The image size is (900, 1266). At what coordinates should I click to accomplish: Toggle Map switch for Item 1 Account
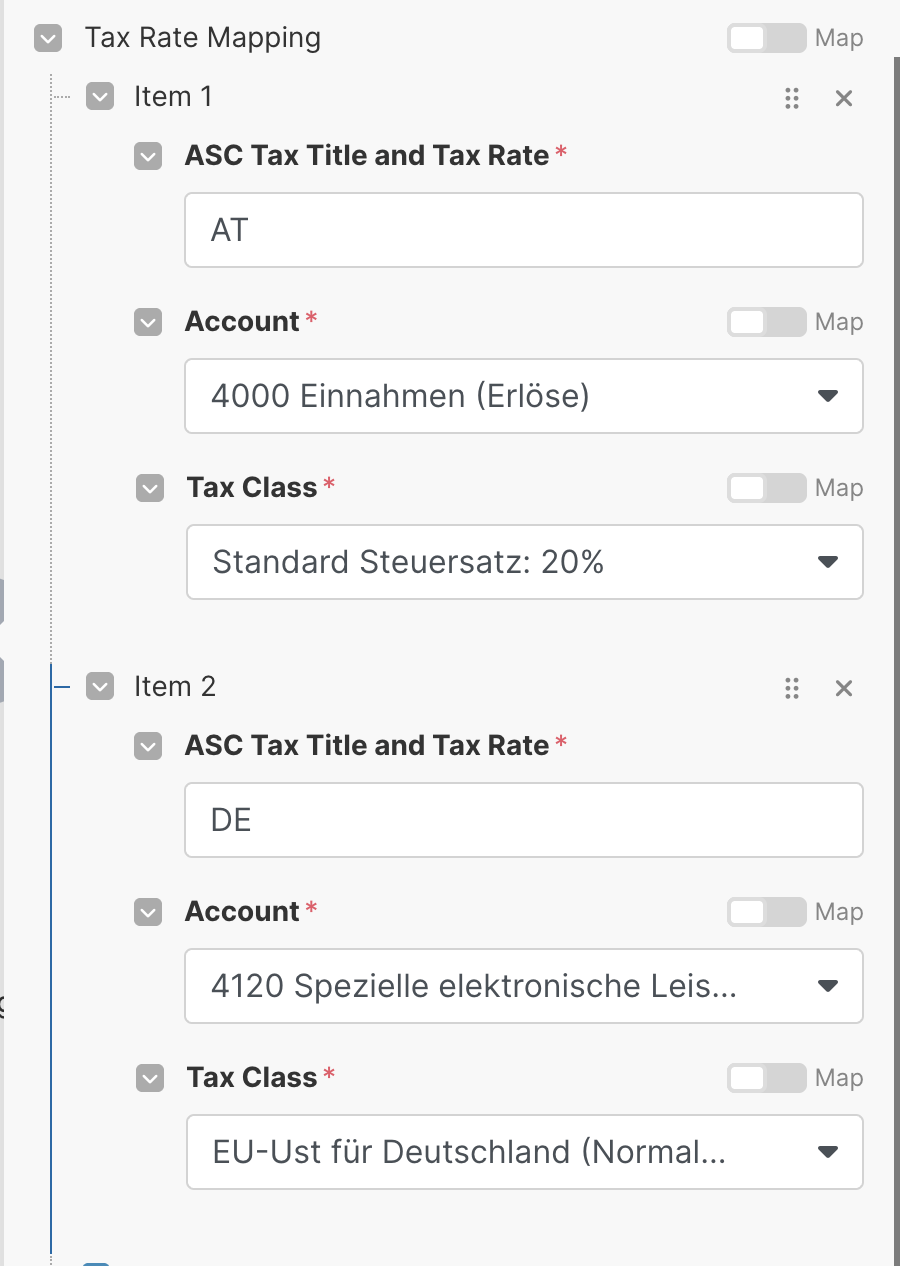(x=766, y=322)
